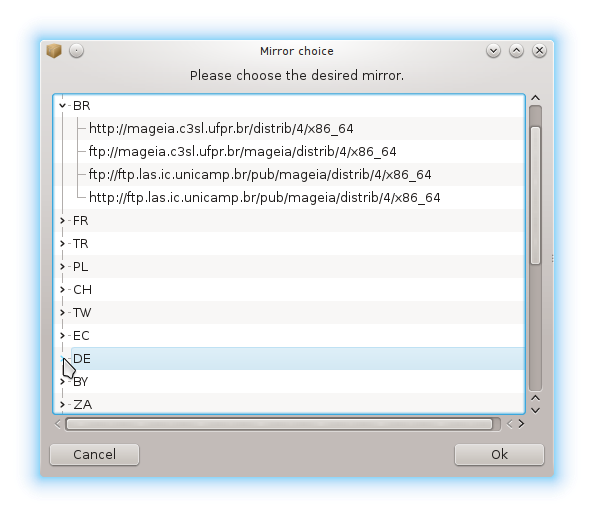594x517 pixels.
Task: Select ftp://ftp.las.ic.unicamp.br mirror entry
Action: coord(260,175)
